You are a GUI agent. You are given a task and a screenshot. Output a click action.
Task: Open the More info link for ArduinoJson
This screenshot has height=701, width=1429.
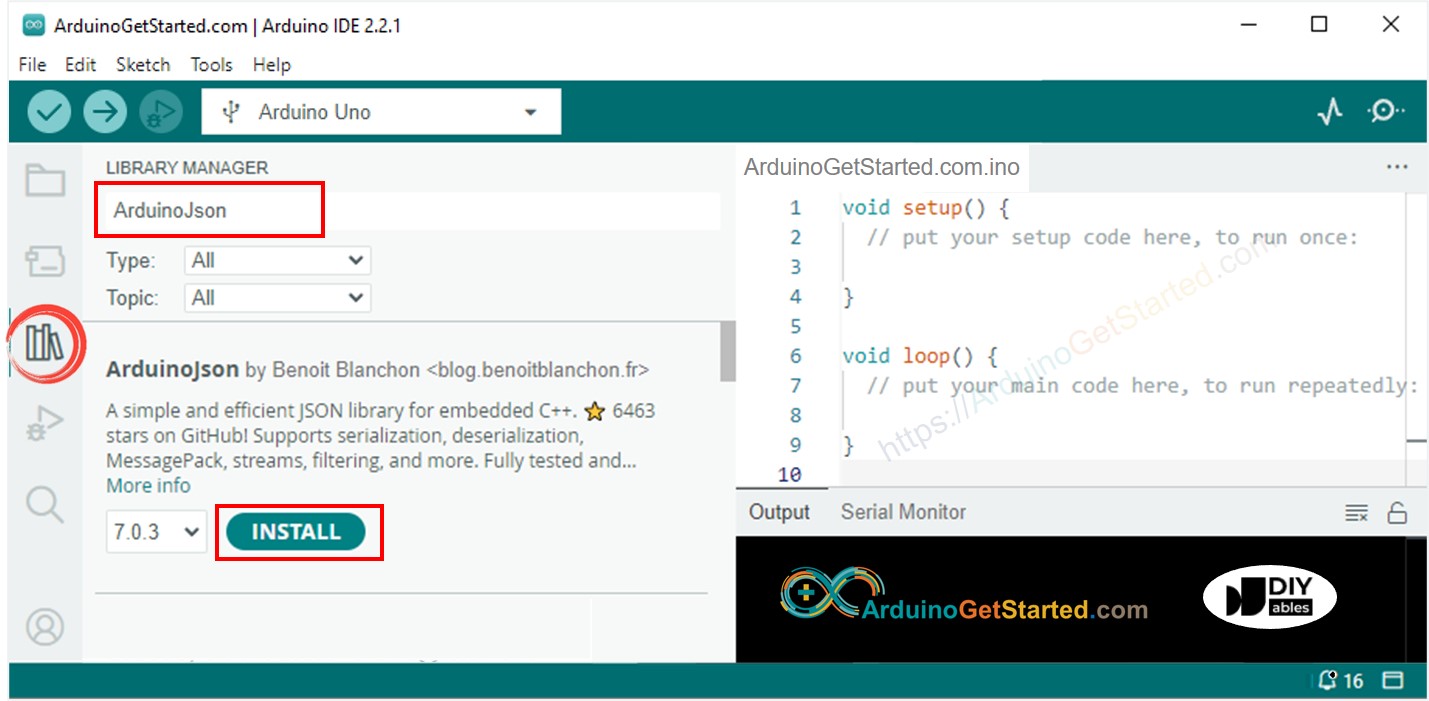point(147,485)
